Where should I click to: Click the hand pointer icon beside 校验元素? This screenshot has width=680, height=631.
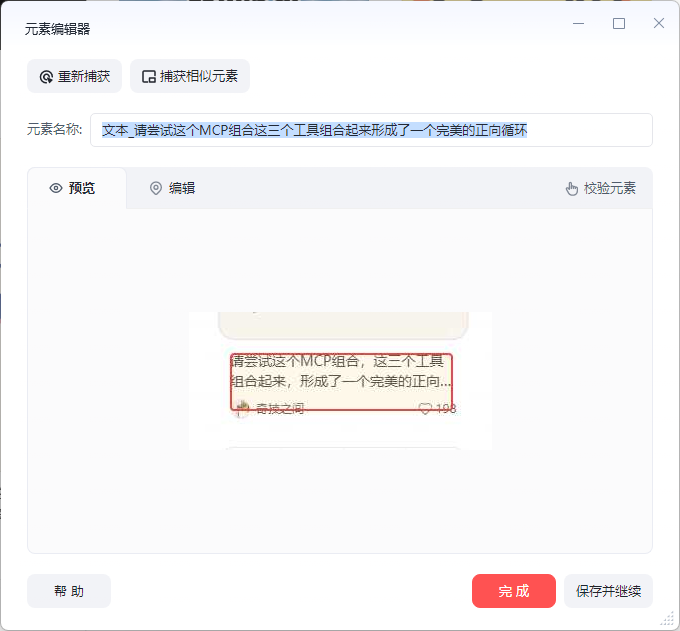click(x=572, y=189)
